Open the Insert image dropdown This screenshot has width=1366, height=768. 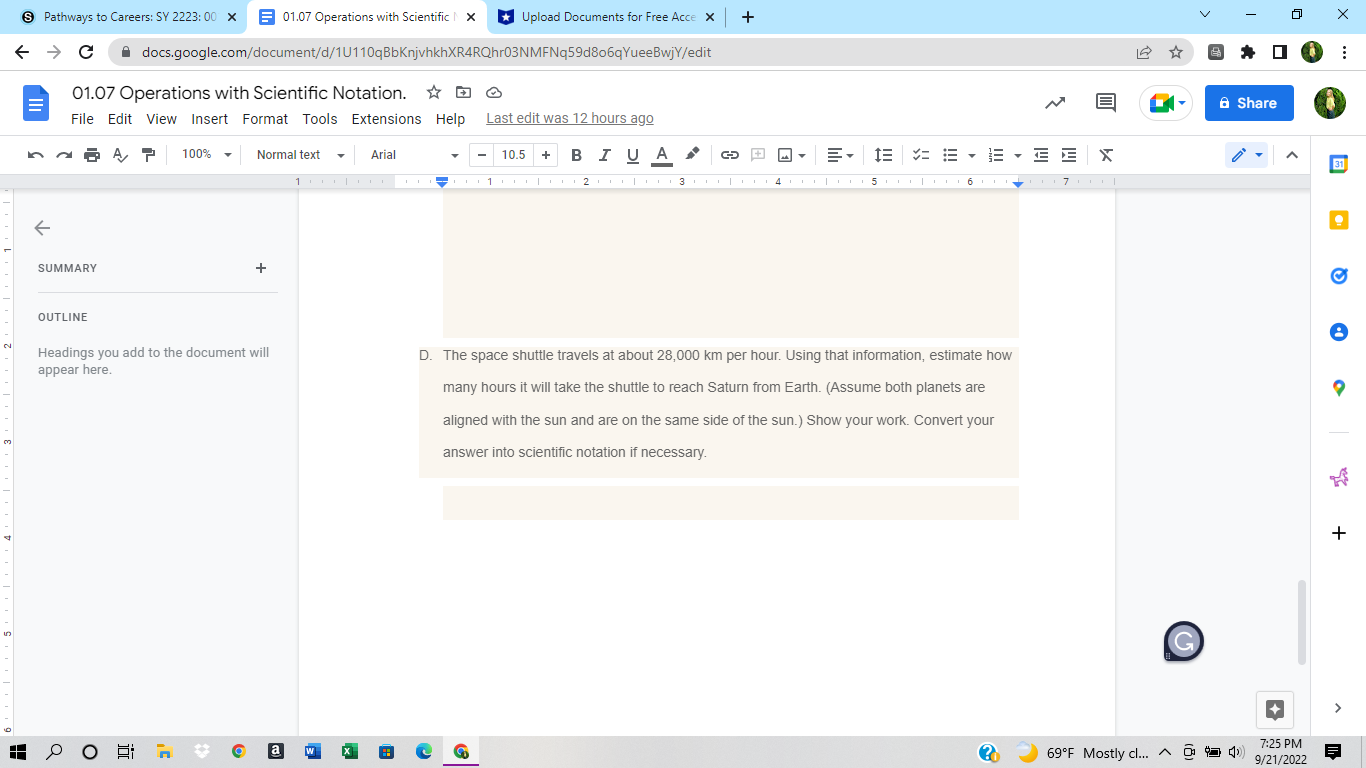[x=792, y=155]
